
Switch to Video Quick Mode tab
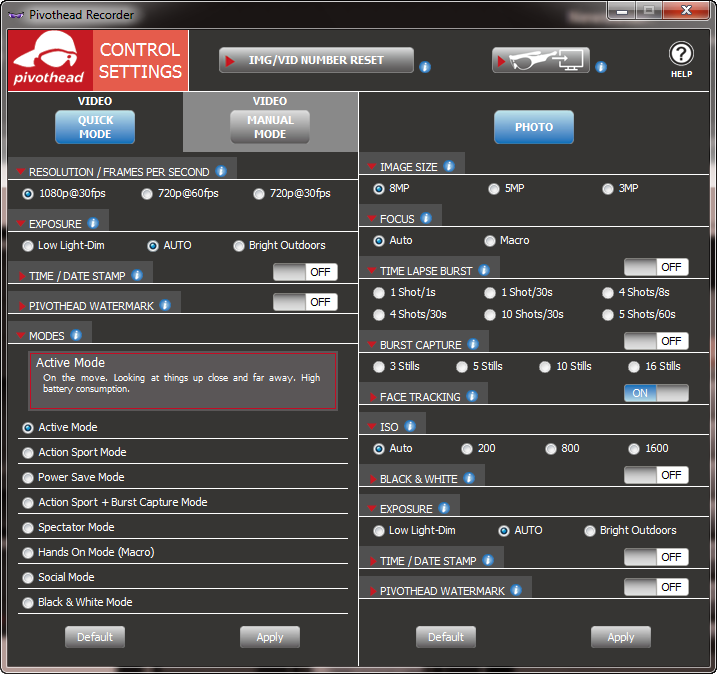(95, 127)
